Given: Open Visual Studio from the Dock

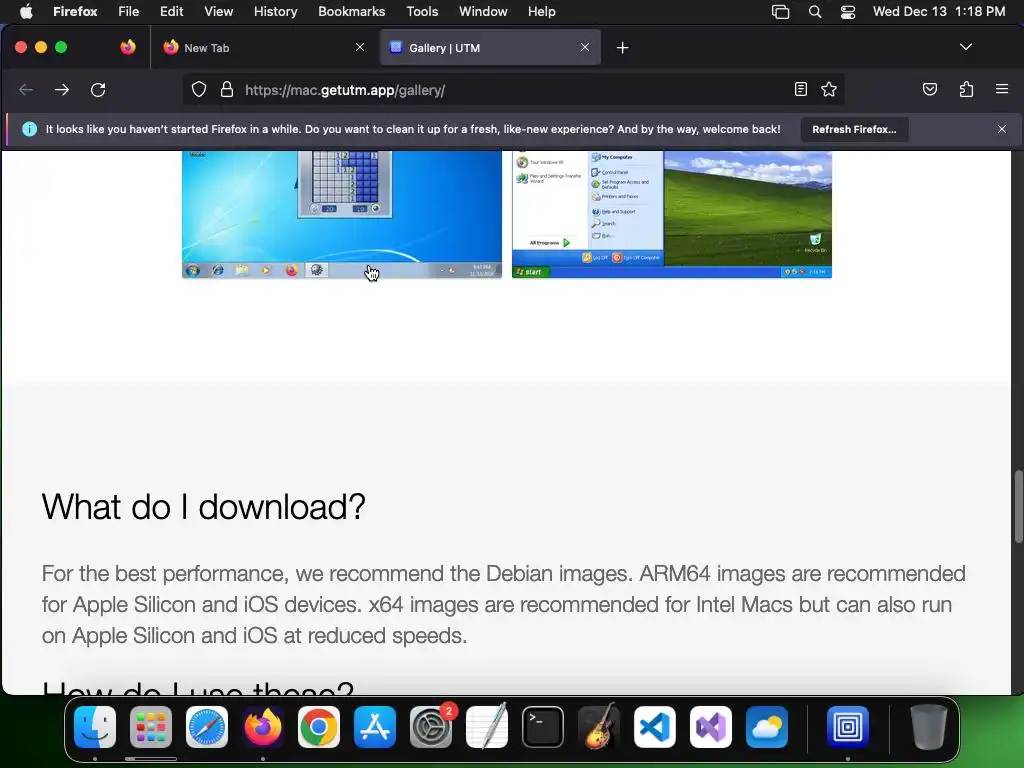Looking at the screenshot, I should 711,727.
